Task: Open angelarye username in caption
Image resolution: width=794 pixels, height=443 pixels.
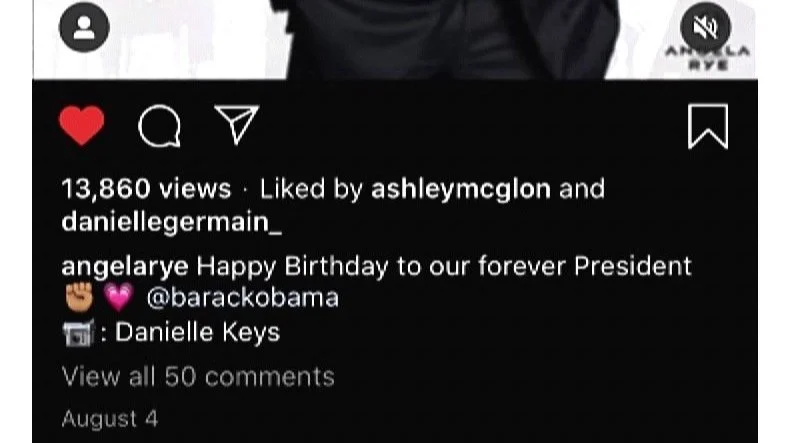Action: pos(125,267)
